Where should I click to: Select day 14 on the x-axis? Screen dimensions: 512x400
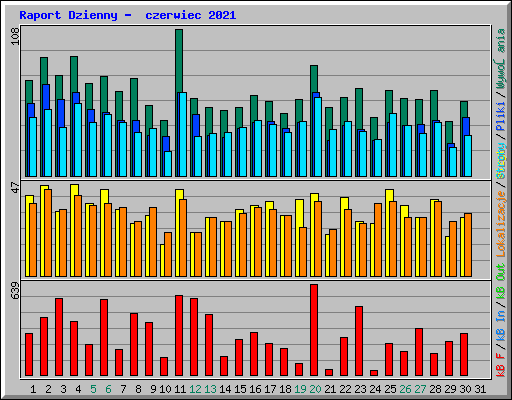tap(225, 389)
